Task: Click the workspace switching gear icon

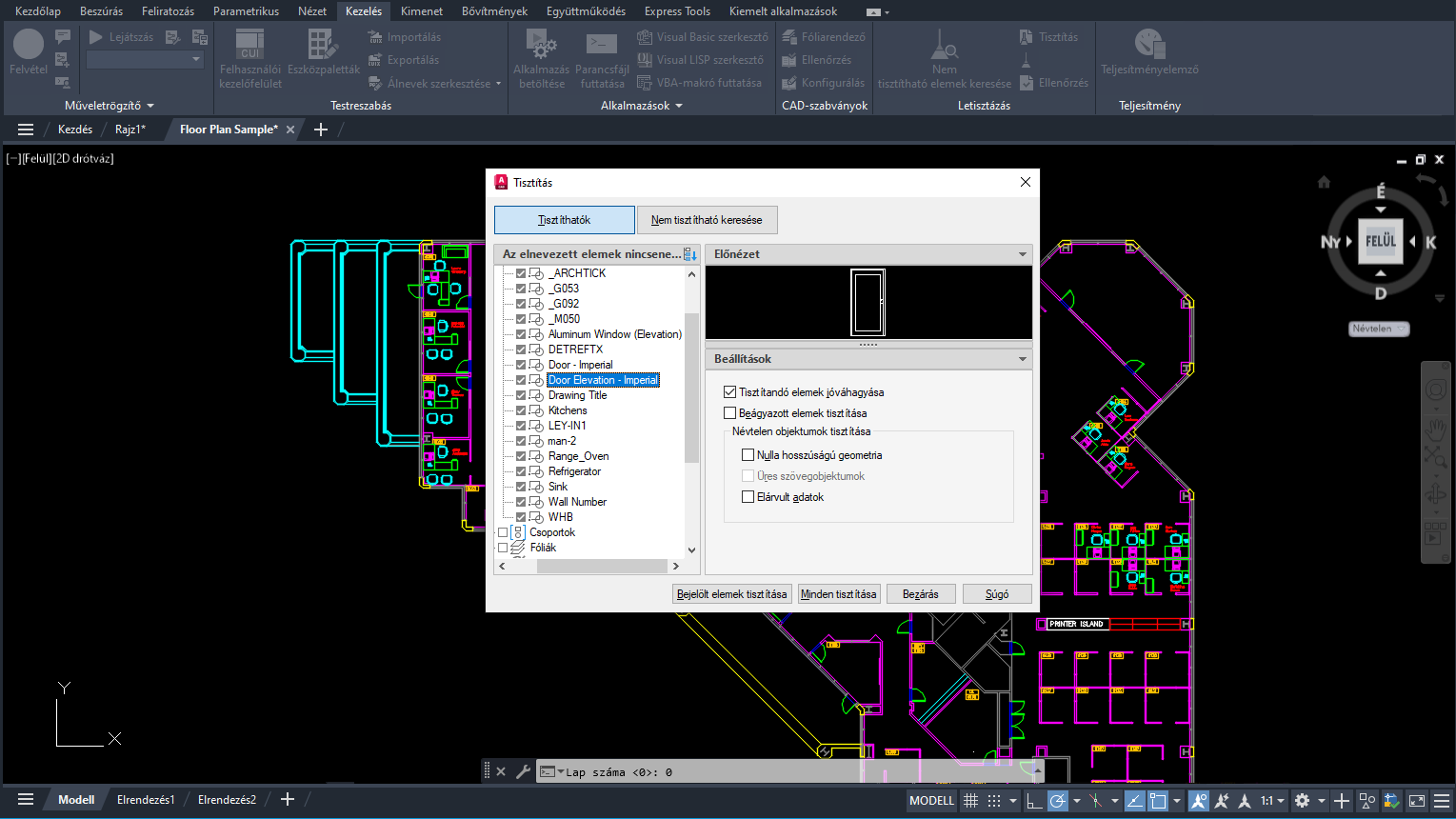Action: (x=1302, y=801)
